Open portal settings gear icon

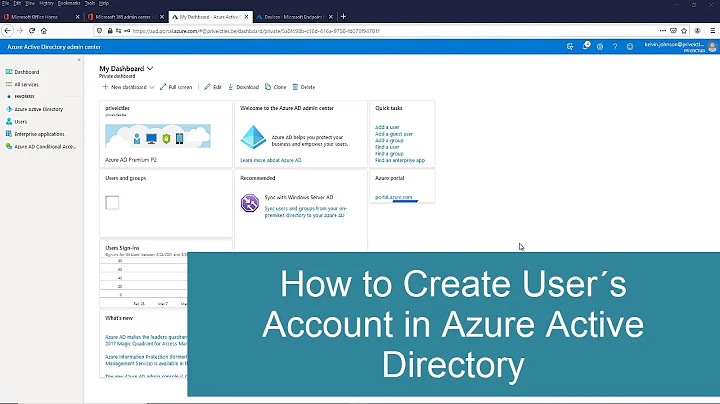[600, 47]
